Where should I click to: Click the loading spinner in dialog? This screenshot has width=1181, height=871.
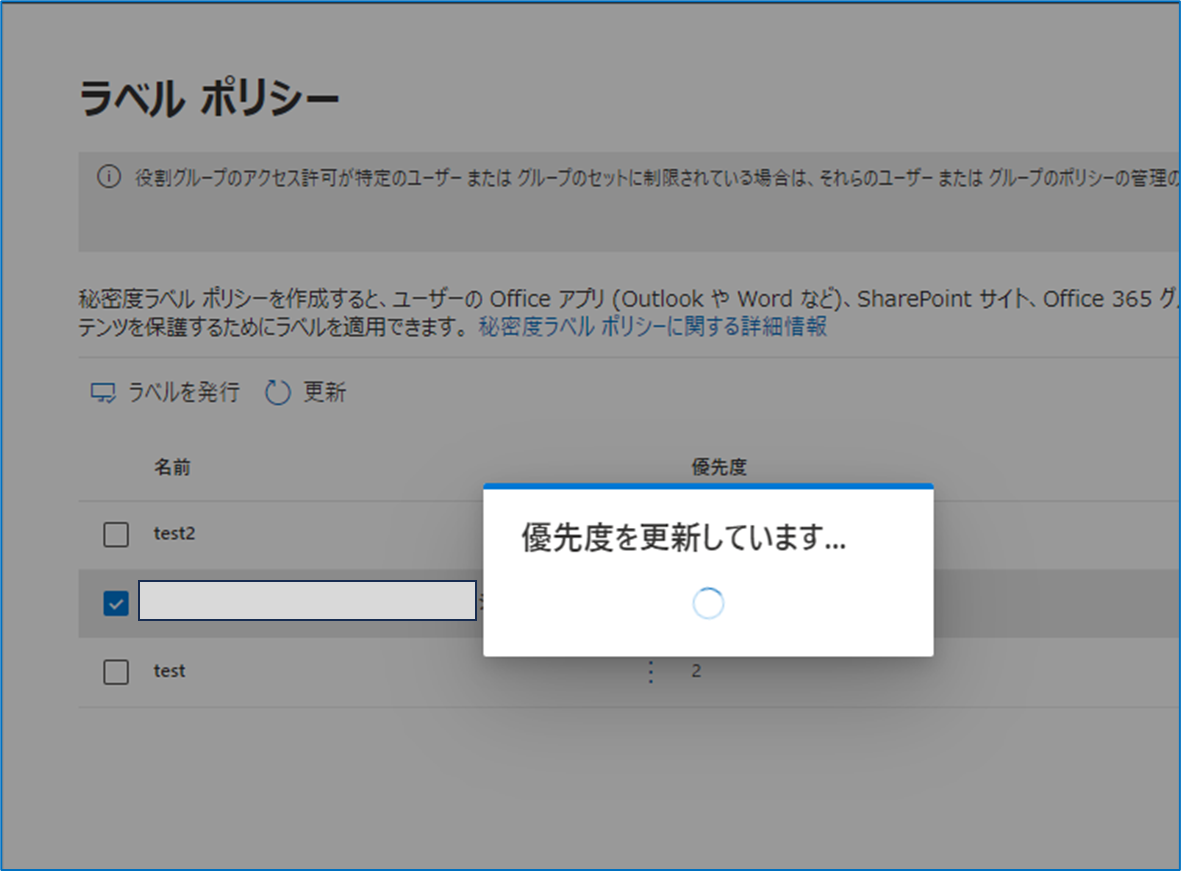tap(708, 603)
